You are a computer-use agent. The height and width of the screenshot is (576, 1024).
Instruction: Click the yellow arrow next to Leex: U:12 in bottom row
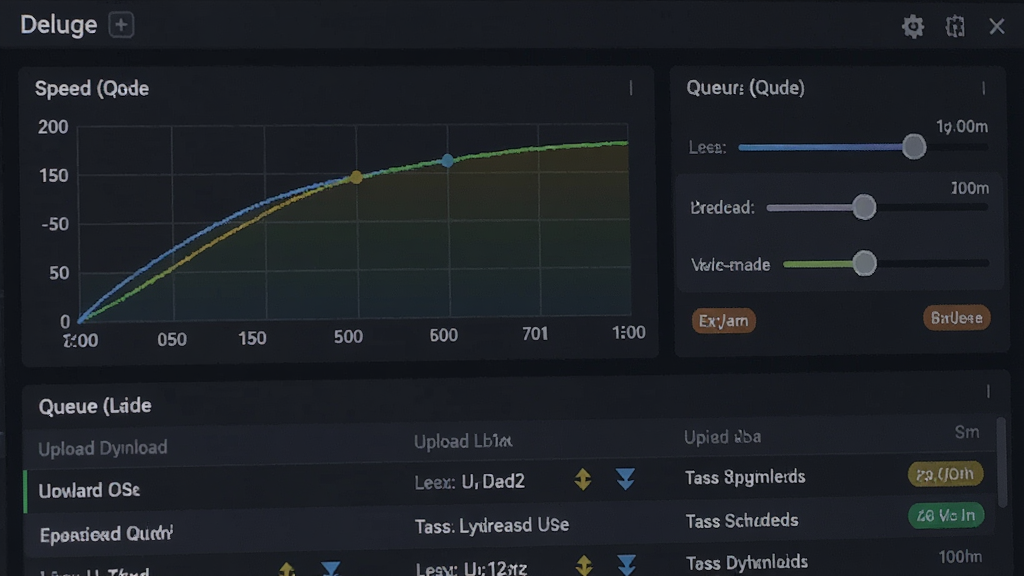tap(583, 565)
